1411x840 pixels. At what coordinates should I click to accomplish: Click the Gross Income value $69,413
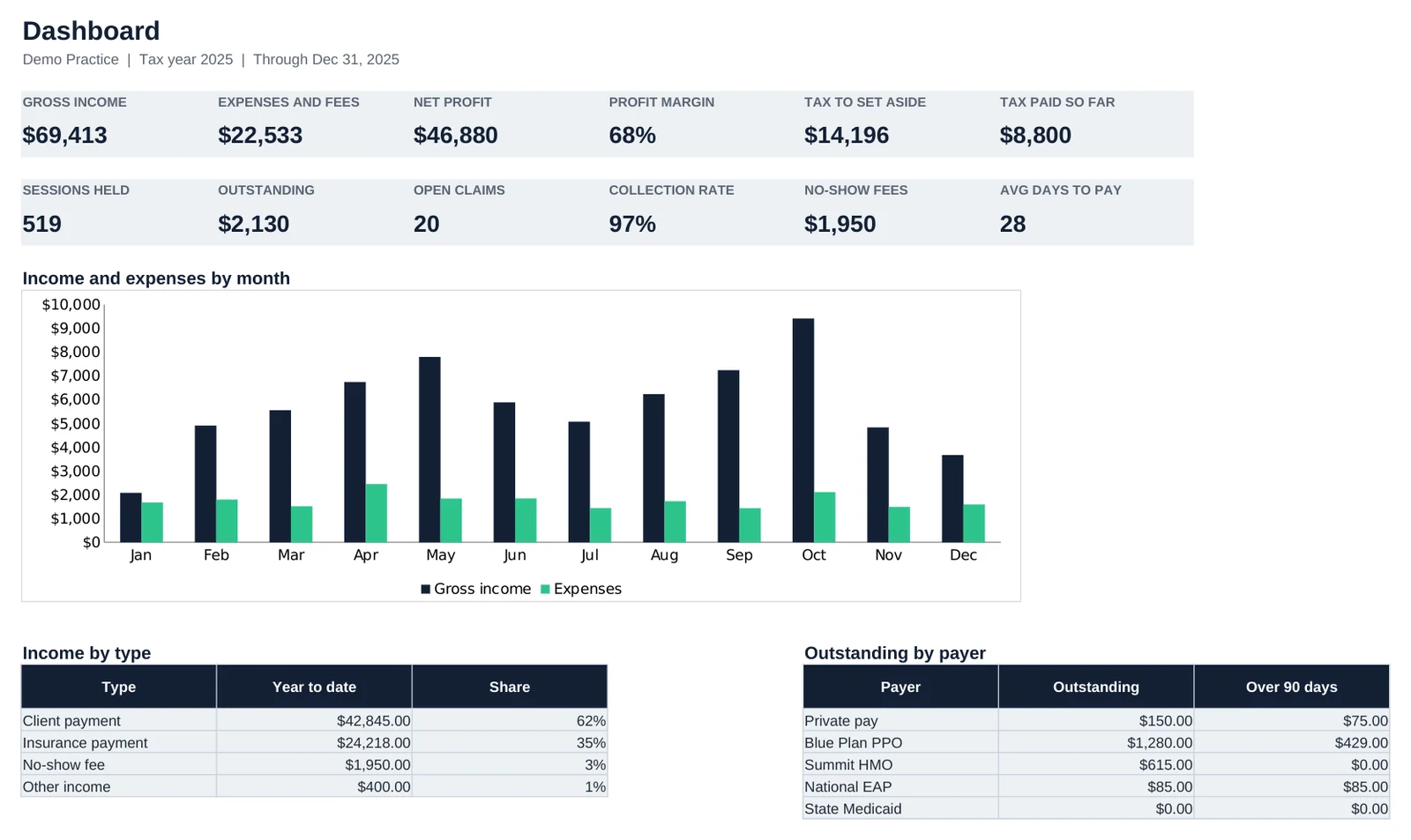click(x=65, y=135)
